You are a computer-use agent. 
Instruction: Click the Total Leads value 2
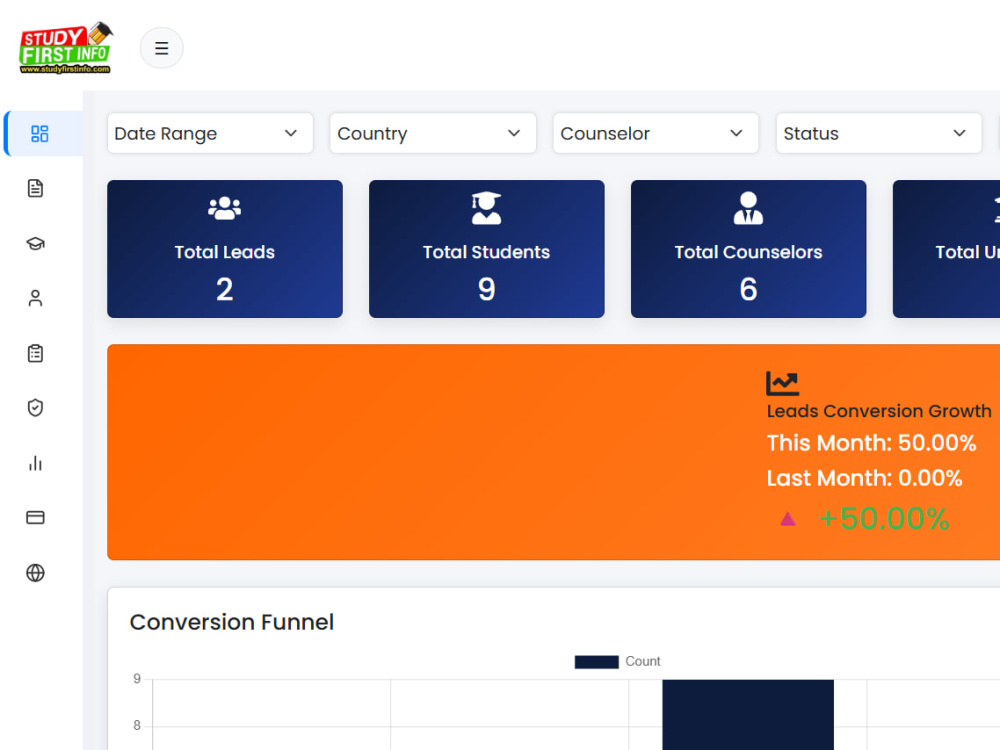tap(224, 290)
